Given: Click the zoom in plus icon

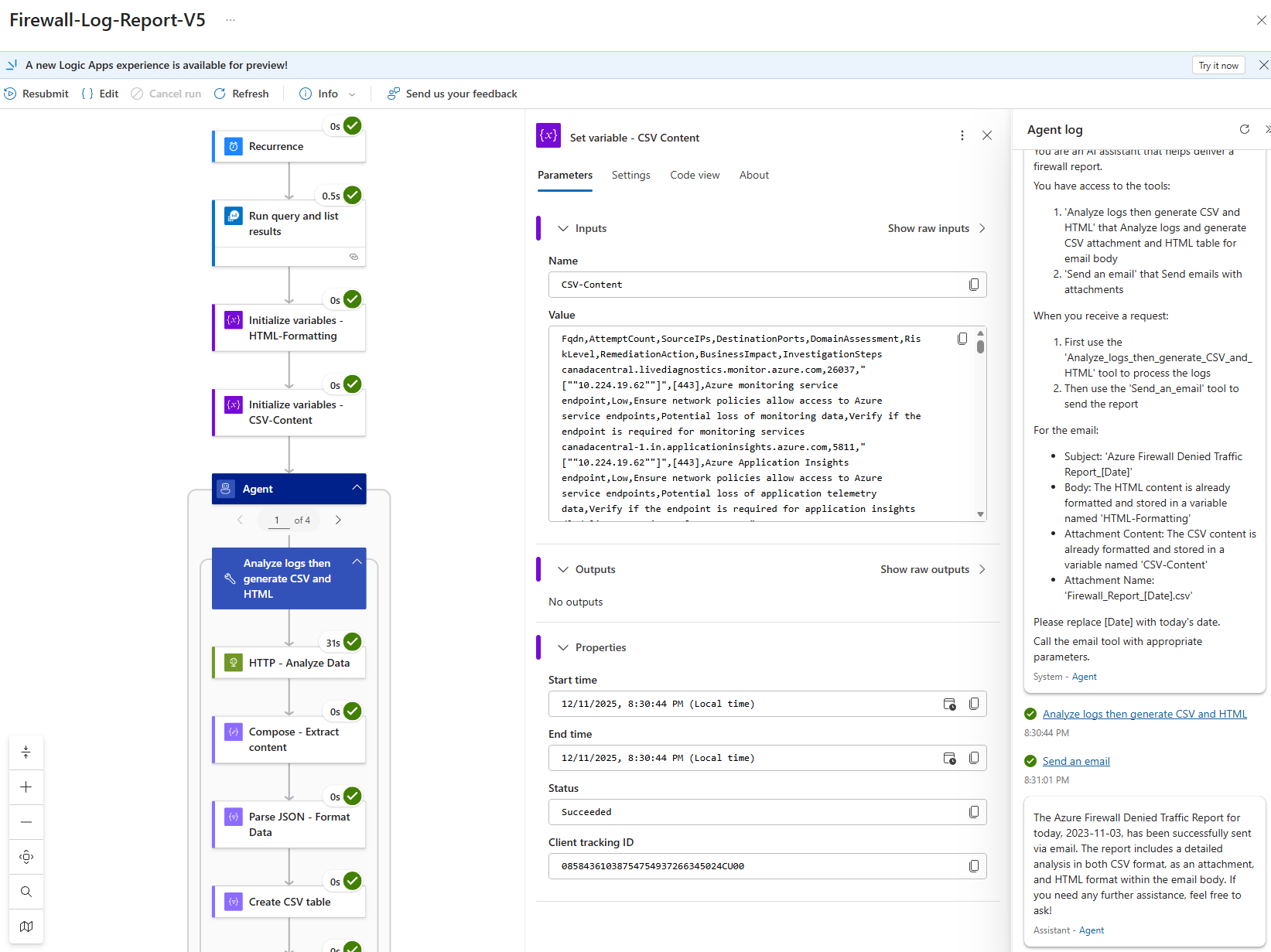Looking at the screenshot, I should (x=26, y=787).
